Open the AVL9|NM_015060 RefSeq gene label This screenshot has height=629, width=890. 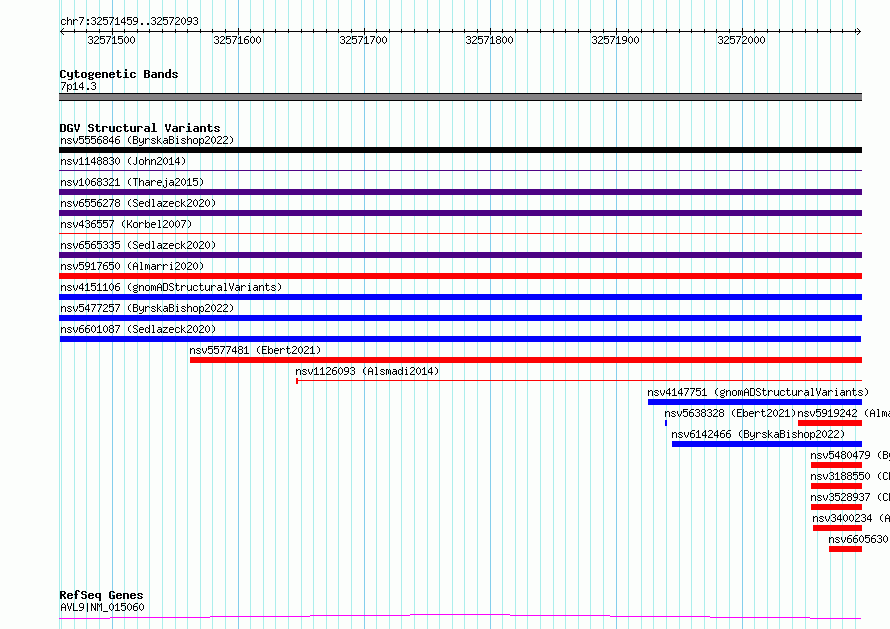pos(102,607)
